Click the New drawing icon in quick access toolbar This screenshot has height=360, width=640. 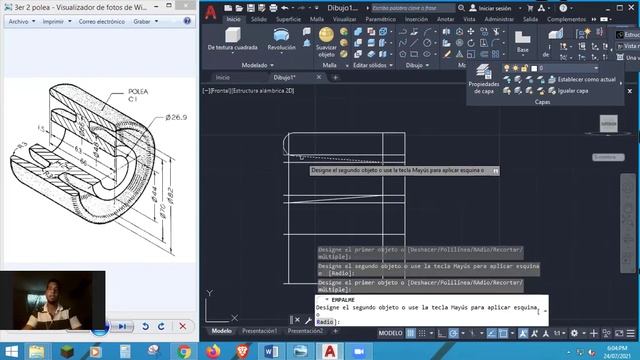pyautogui.click(x=228, y=8)
